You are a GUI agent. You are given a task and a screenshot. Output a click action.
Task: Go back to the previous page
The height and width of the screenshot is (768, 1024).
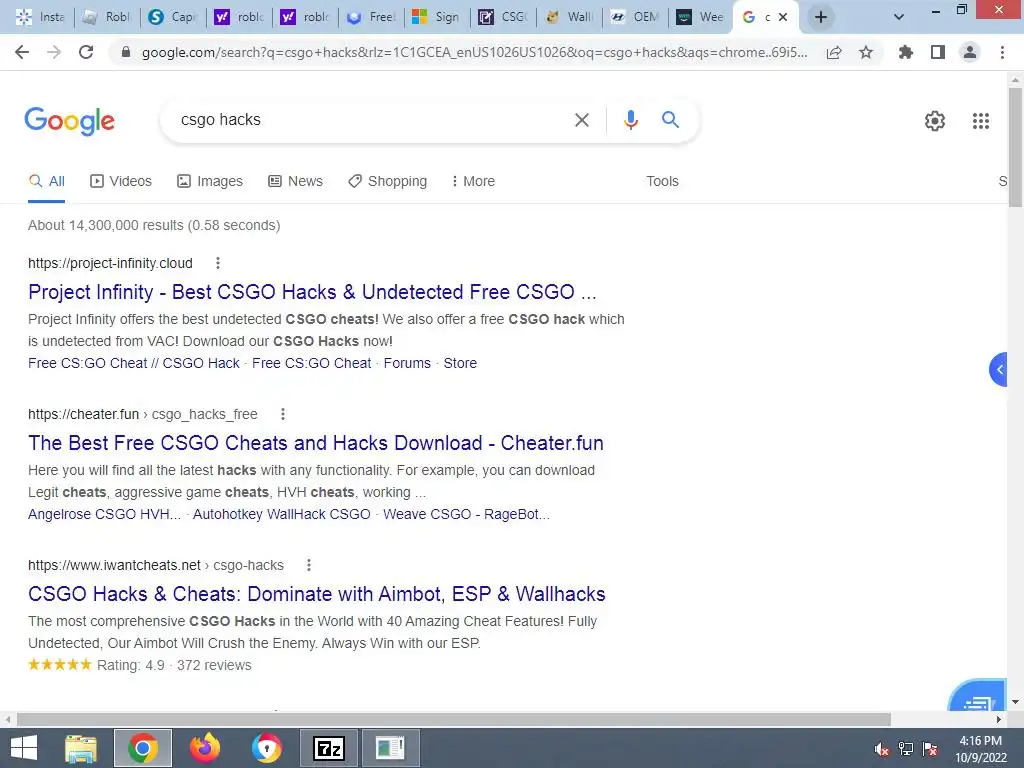(x=22, y=52)
